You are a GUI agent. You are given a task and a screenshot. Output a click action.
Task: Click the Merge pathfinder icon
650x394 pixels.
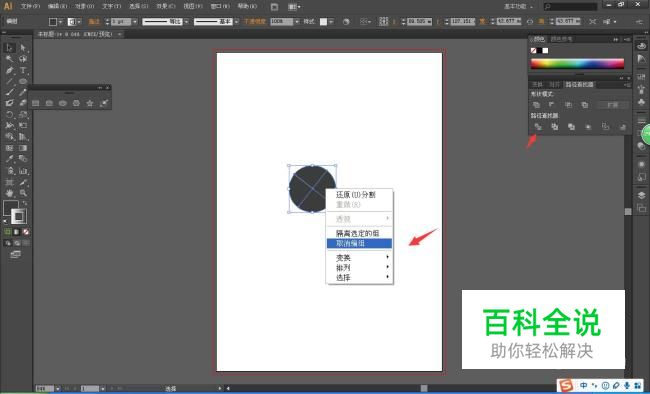571,127
